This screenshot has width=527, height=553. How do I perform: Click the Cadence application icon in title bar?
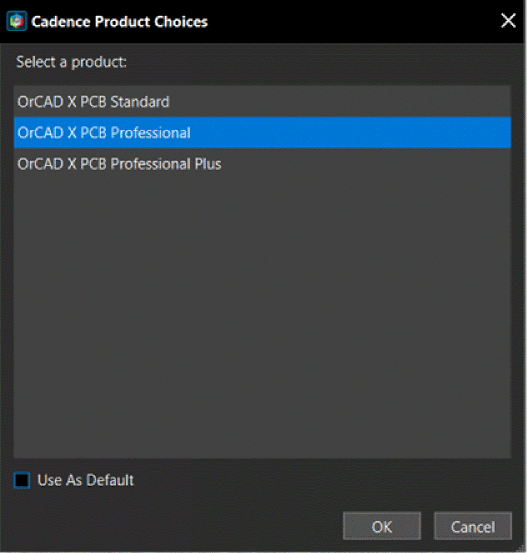click(17, 21)
